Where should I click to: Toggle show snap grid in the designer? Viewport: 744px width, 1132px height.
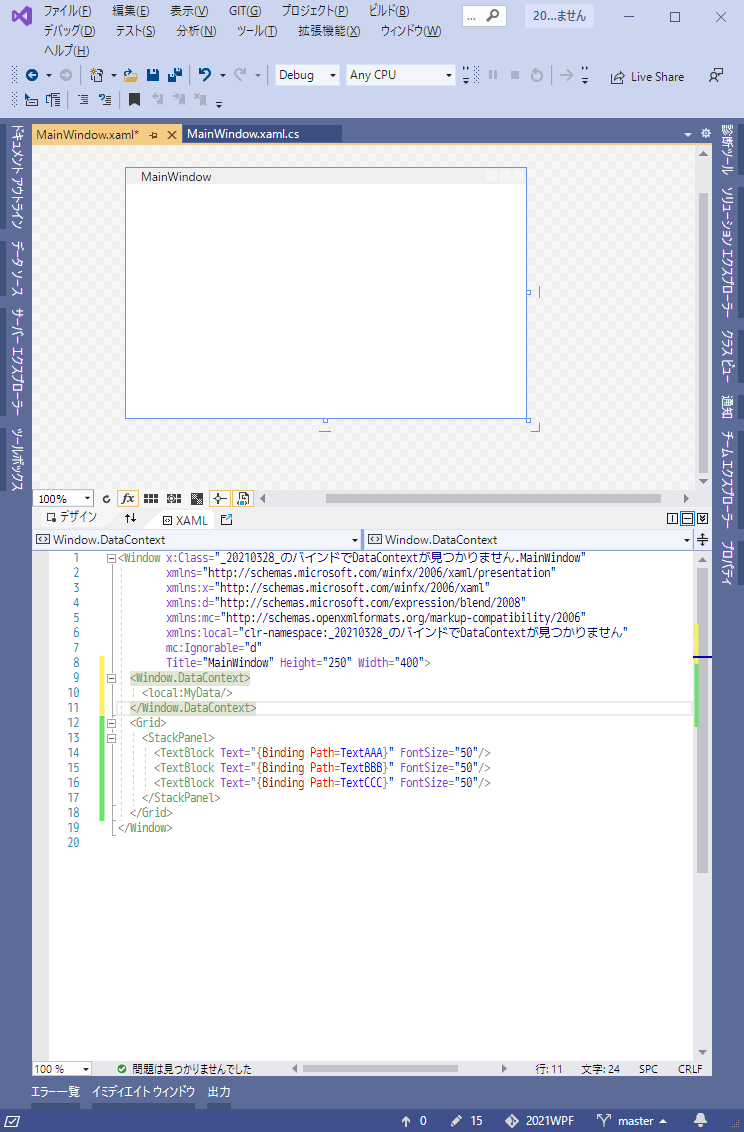tap(151, 498)
